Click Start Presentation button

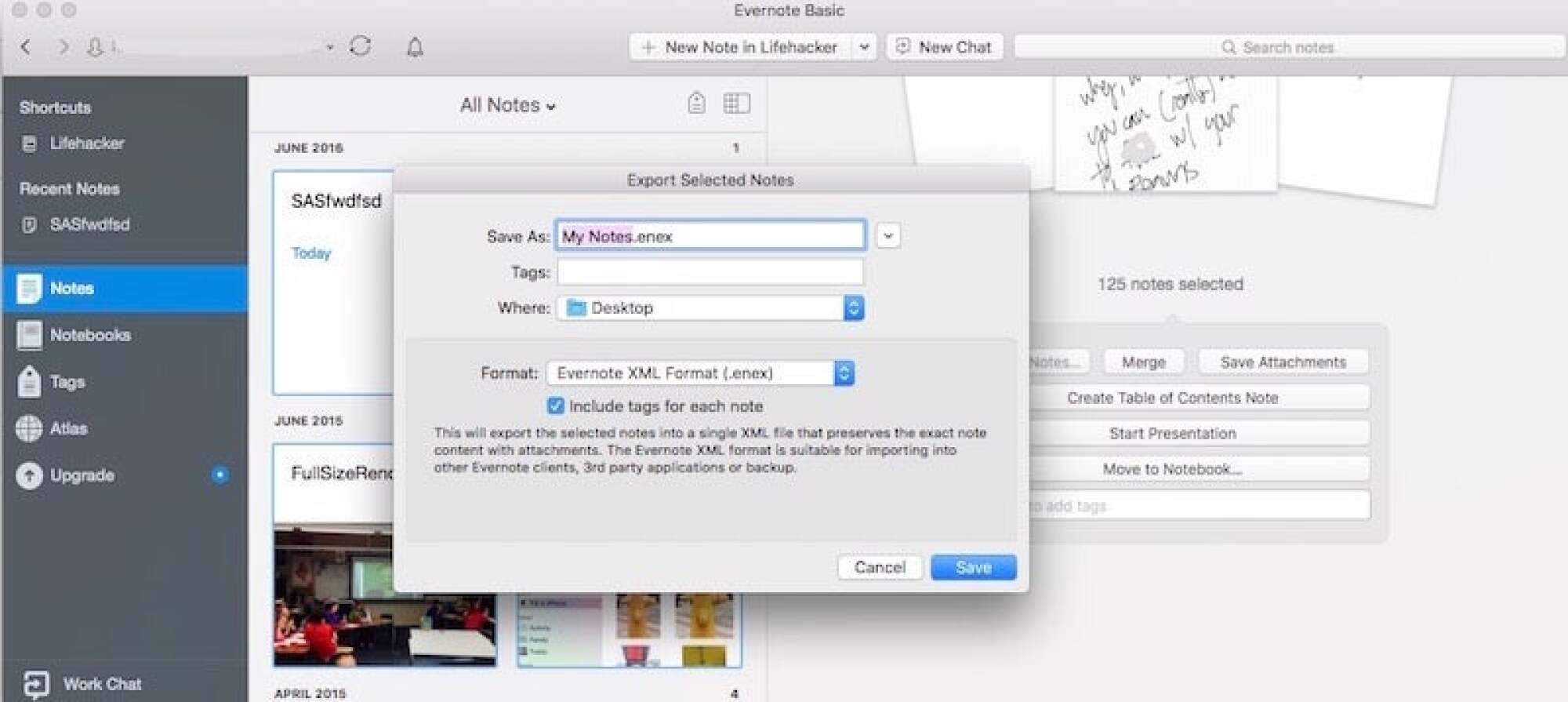pos(1200,434)
